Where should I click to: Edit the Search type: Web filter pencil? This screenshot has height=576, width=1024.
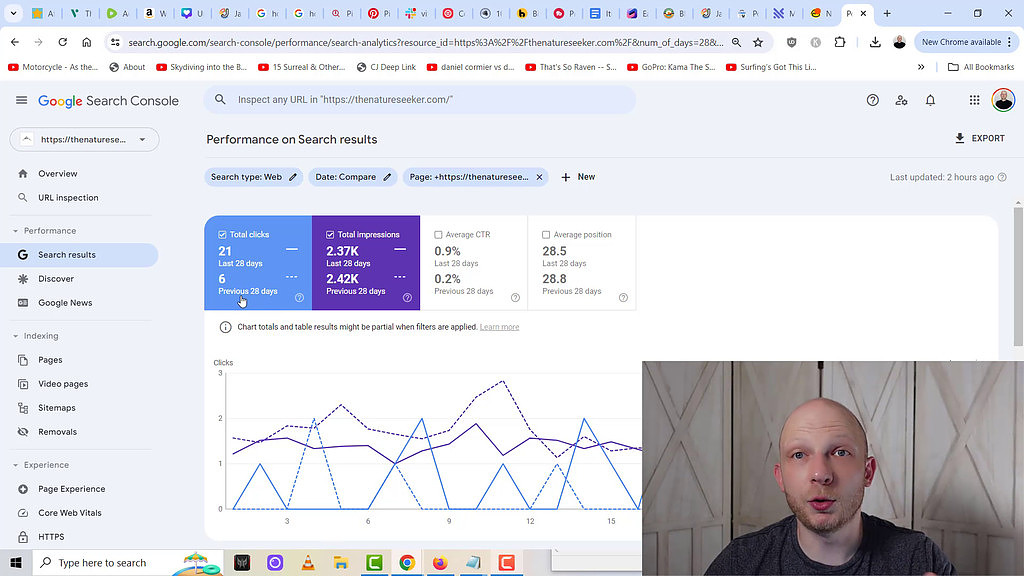293,177
